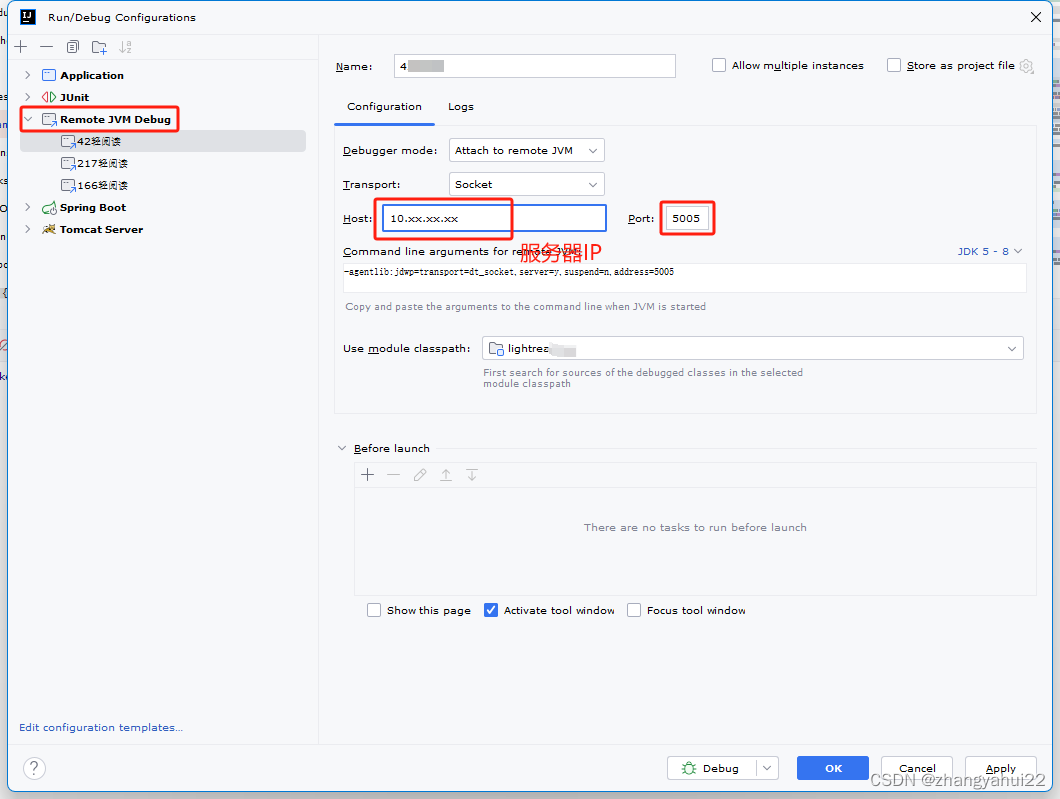
Task: Add a Before launch task
Action: point(367,475)
